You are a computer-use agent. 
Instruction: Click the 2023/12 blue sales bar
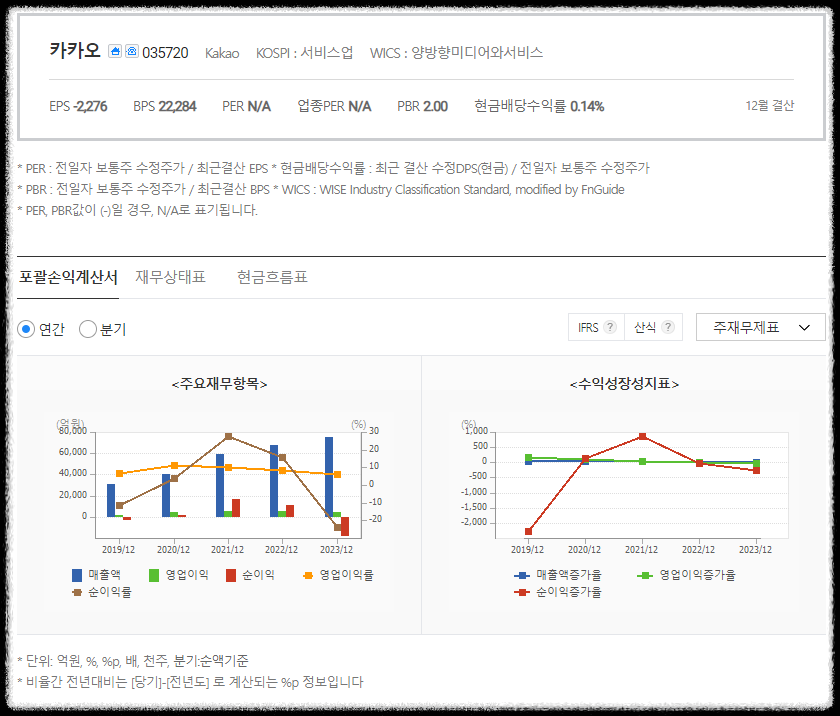point(329,477)
